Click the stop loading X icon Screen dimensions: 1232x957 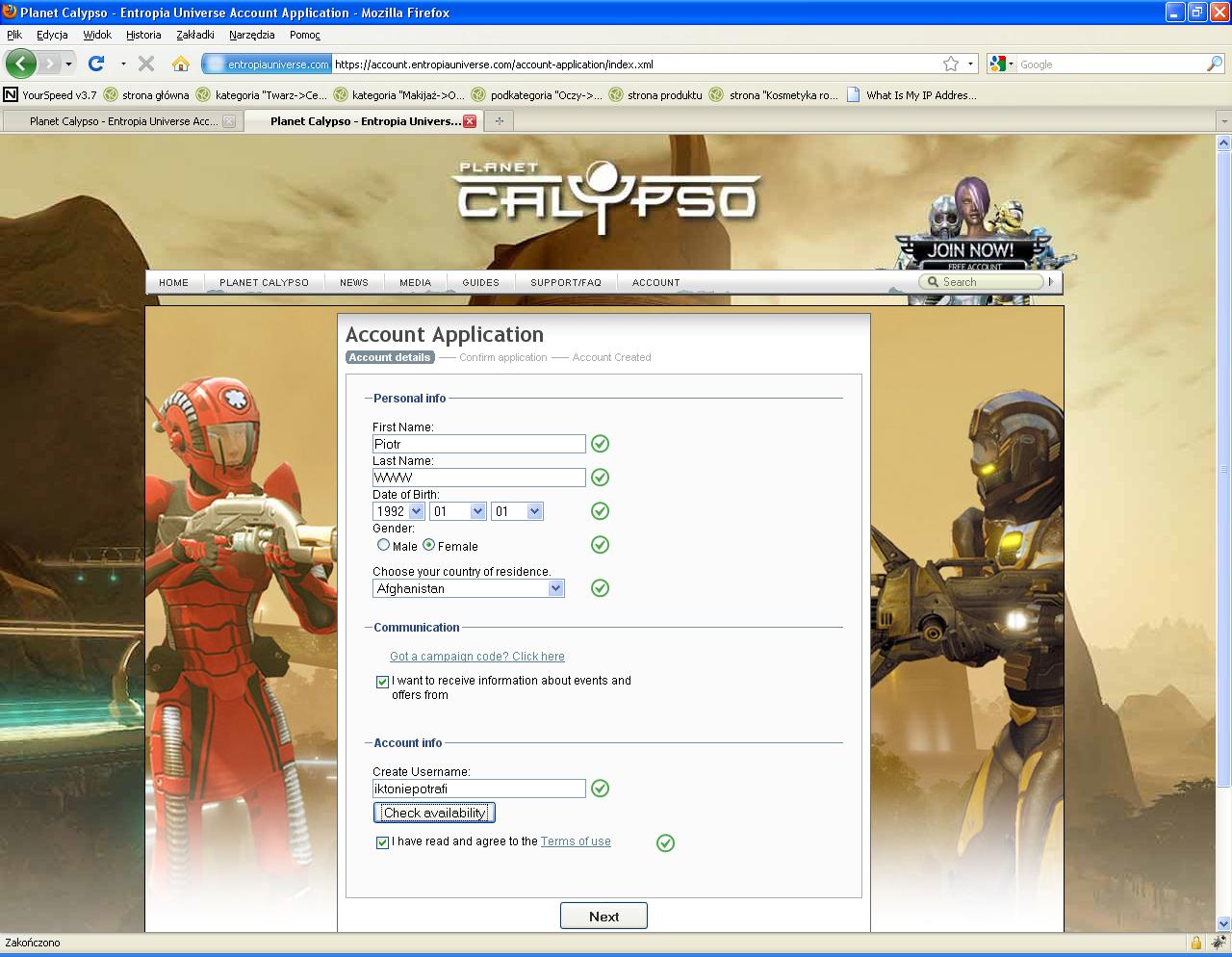click(146, 65)
